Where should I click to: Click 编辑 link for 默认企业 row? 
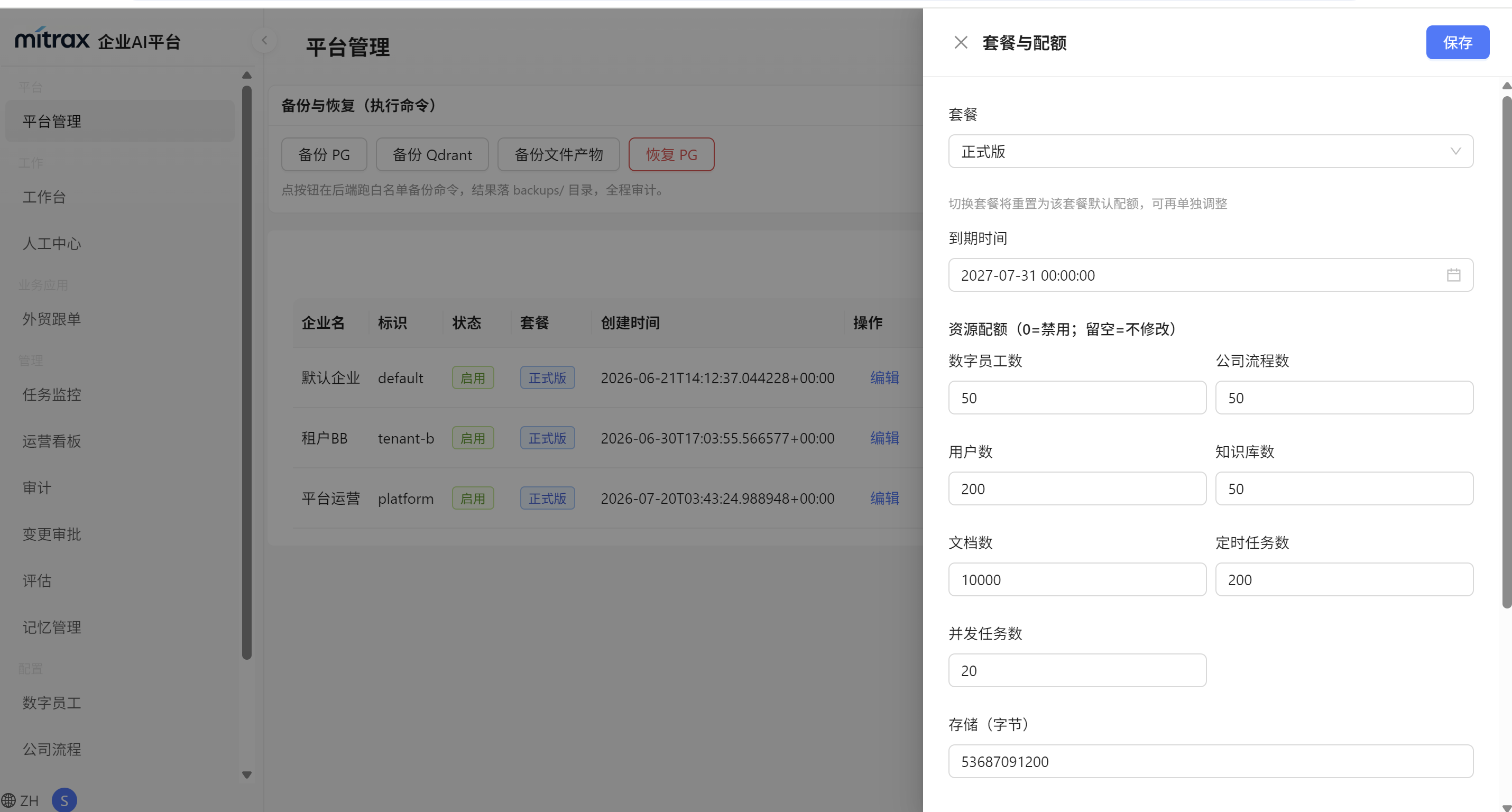tap(884, 377)
